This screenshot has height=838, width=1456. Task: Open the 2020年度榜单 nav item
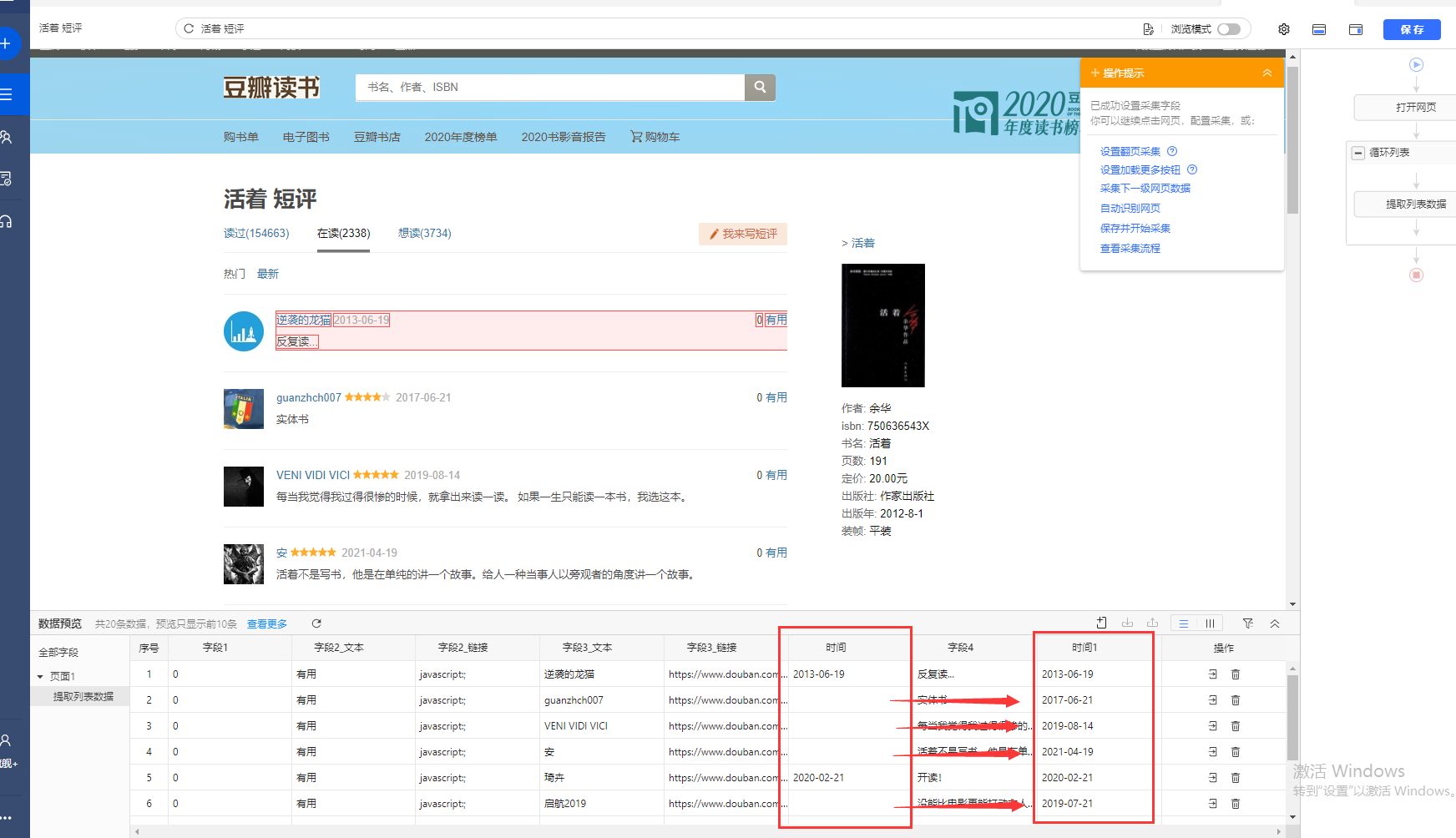(x=460, y=137)
